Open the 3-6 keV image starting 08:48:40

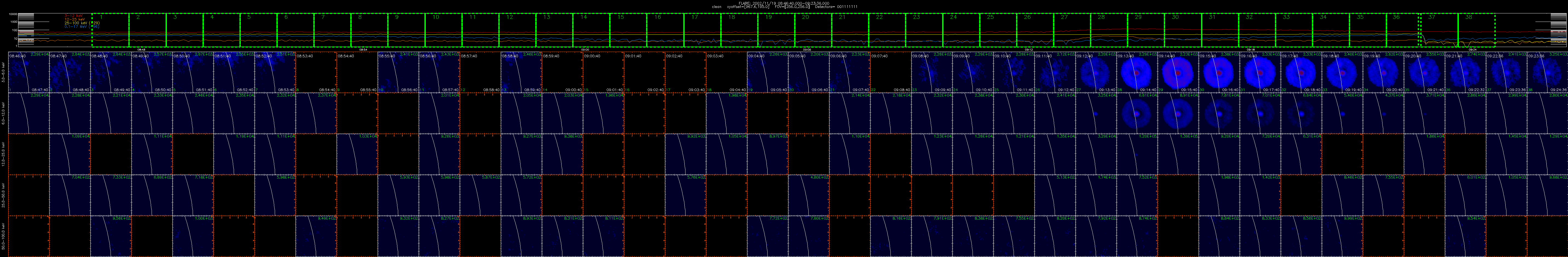coord(111,72)
